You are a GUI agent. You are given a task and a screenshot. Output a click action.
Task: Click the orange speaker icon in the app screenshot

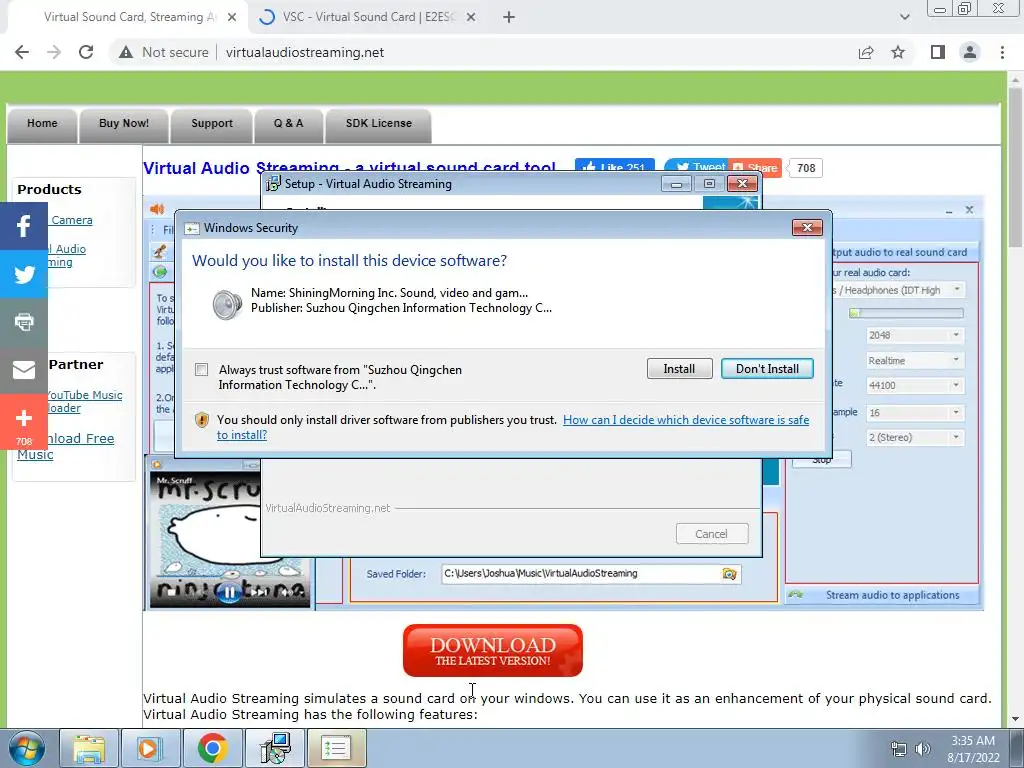tap(157, 209)
